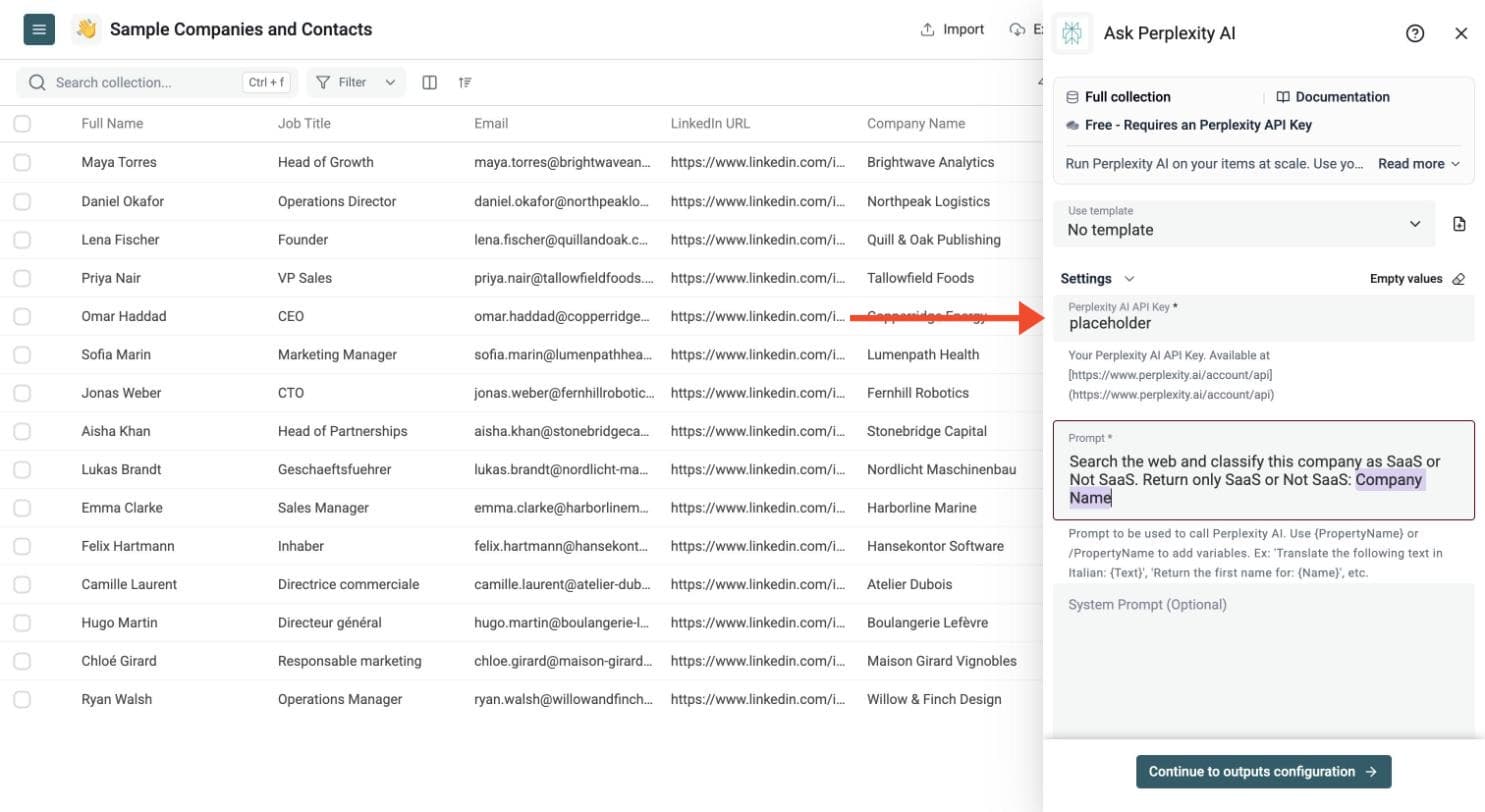Viewport: 1485px width, 812px height.
Task: Check the Omar Haddad row checkbox
Action: pos(22,316)
